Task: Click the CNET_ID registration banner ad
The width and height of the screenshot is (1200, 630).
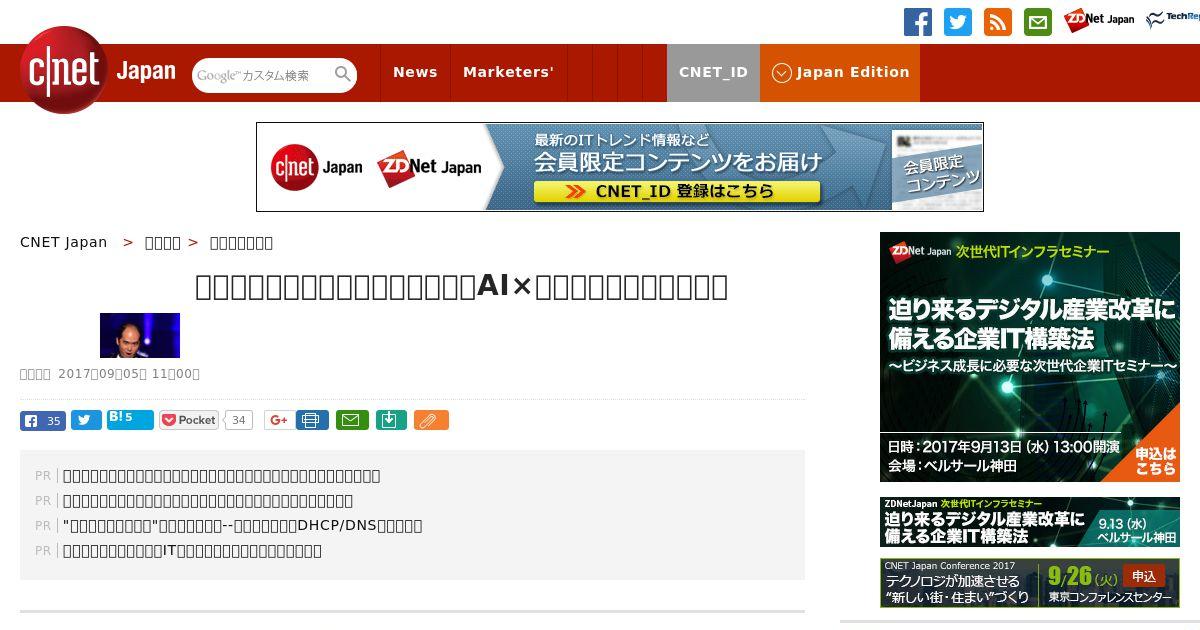Action: coord(620,167)
